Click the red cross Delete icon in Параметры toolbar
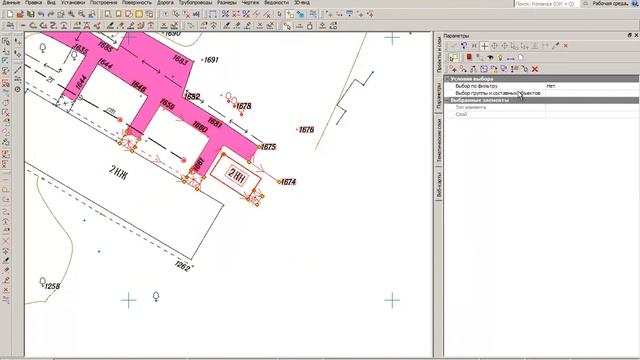 click(565, 46)
